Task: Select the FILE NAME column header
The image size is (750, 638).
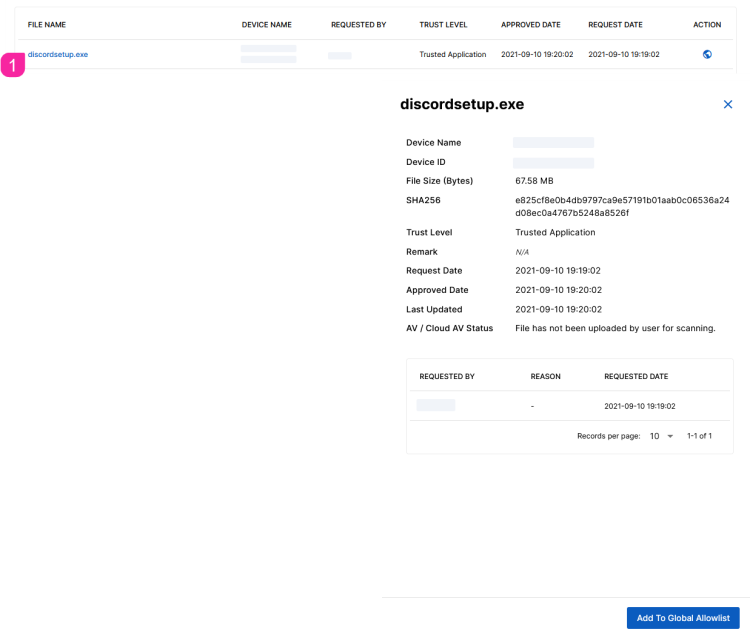Action: (x=47, y=25)
